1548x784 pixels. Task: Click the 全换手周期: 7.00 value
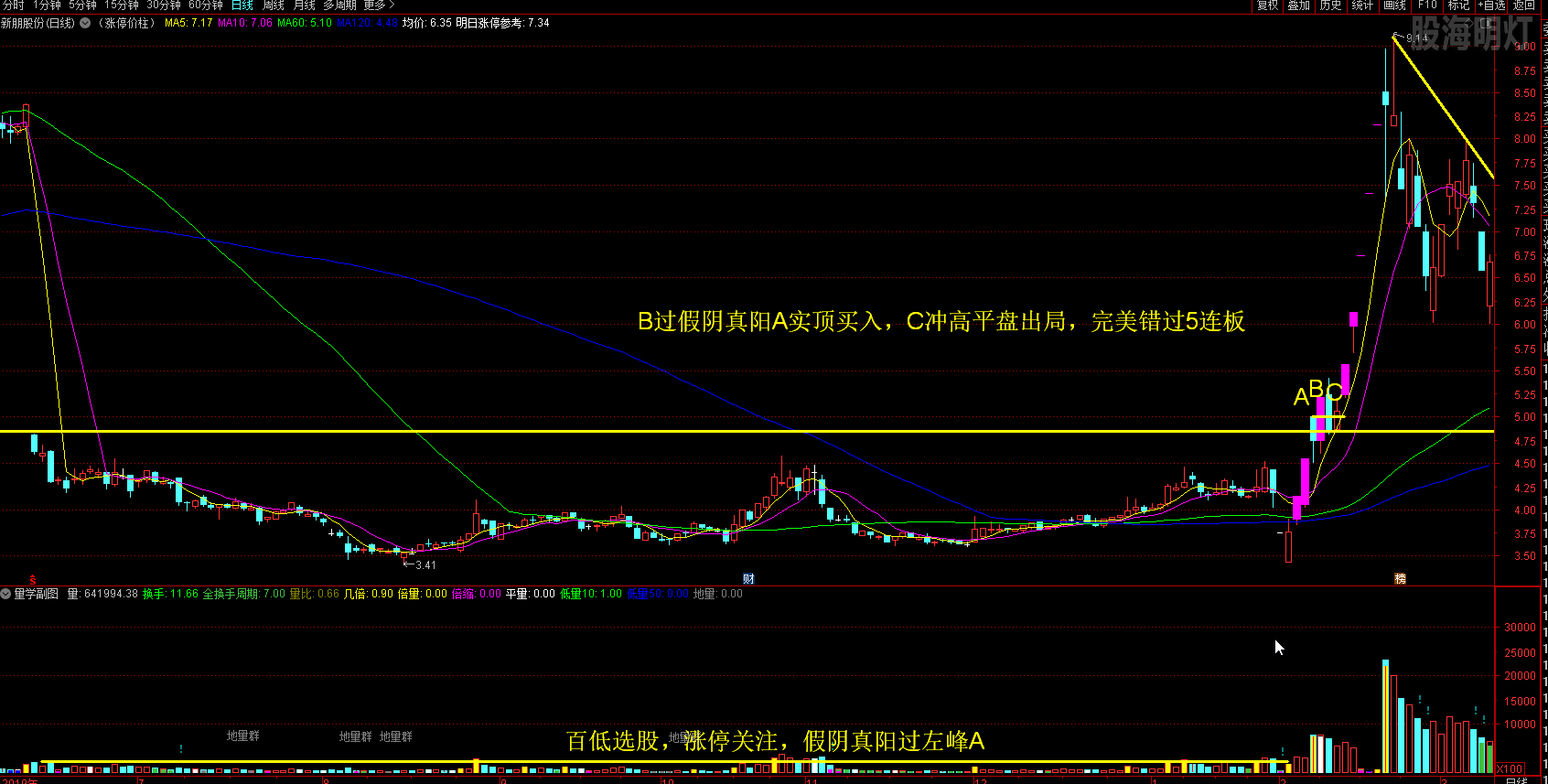(x=243, y=594)
